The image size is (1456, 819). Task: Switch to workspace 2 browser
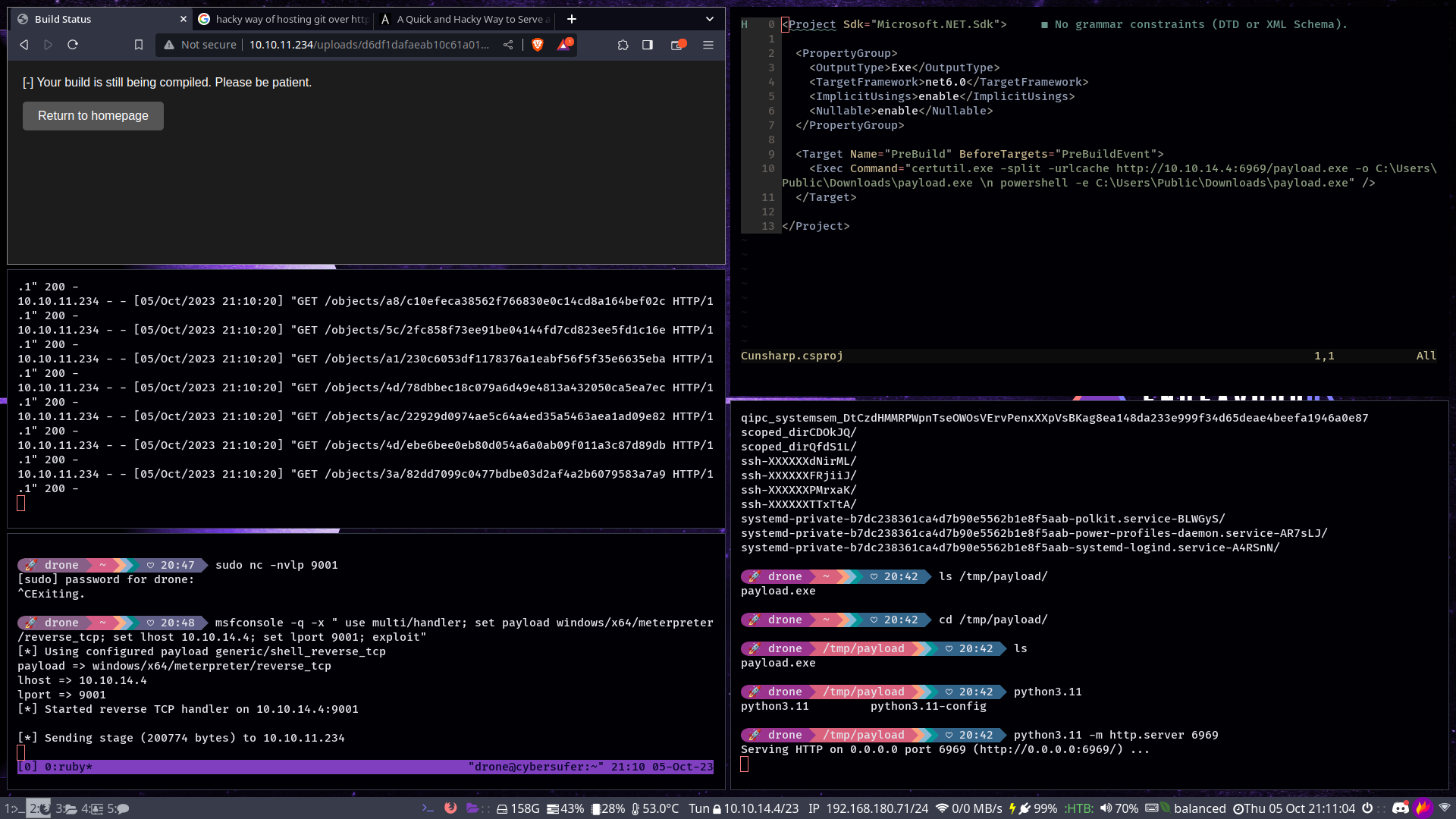[x=39, y=808]
